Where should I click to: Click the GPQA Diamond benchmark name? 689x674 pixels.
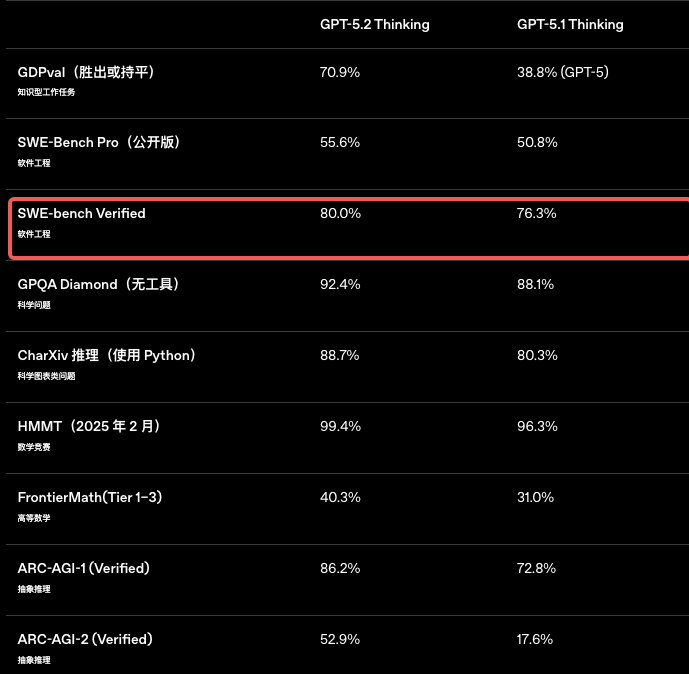point(98,285)
